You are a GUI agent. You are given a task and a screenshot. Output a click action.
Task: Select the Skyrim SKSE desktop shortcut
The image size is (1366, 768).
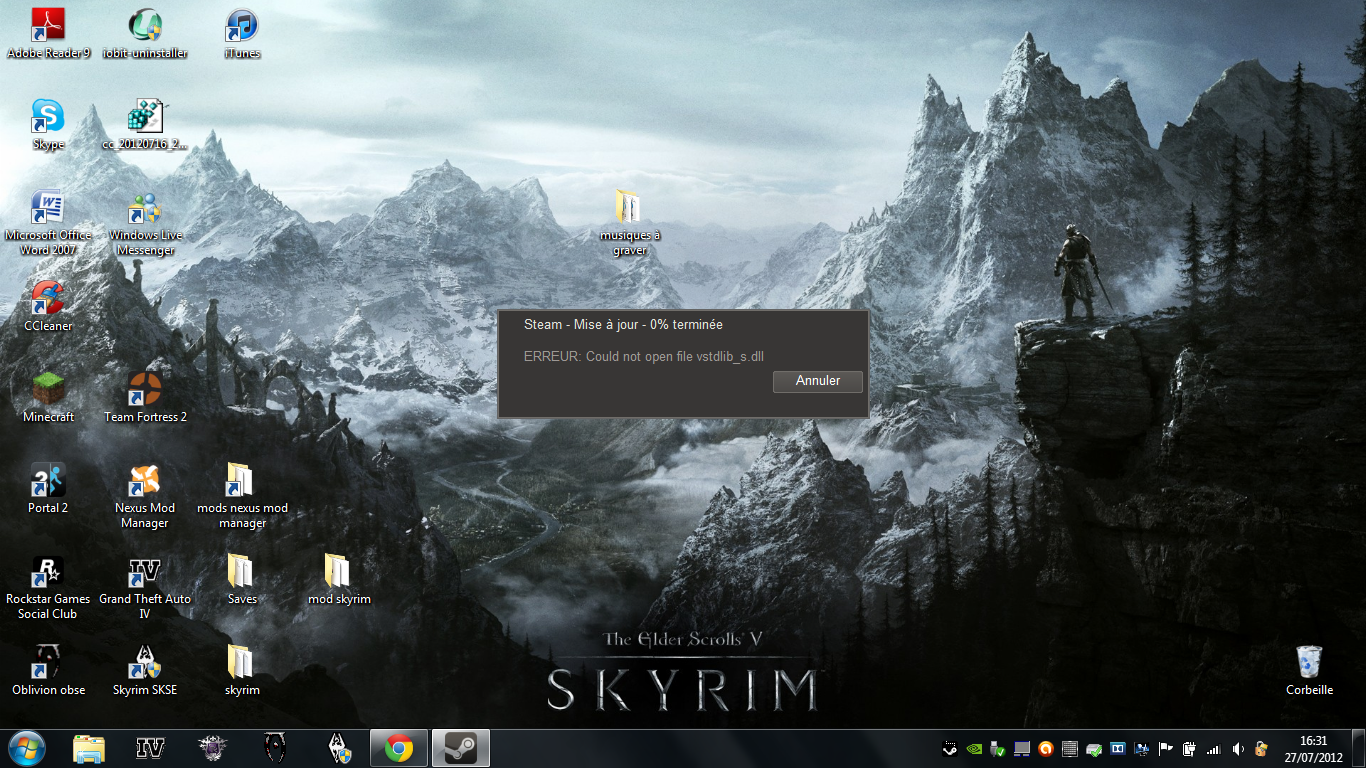[145, 670]
